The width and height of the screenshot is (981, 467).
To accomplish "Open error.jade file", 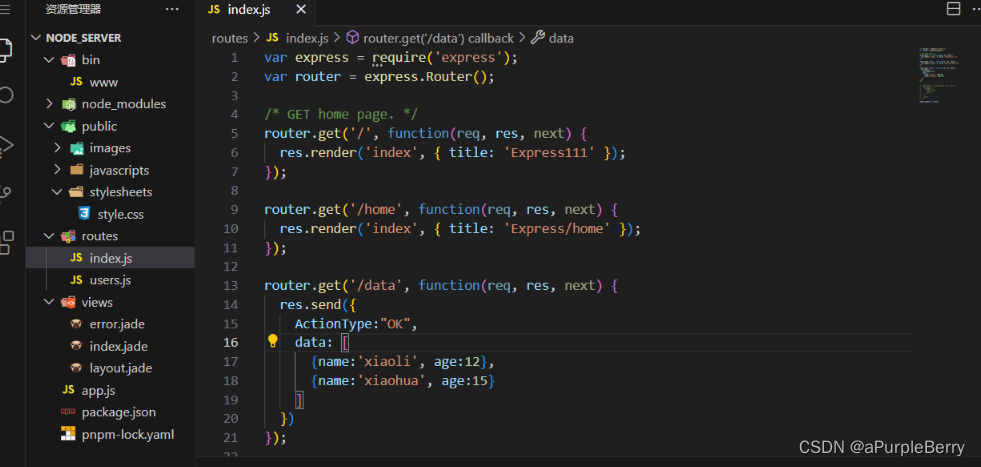I will coord(117,324).
